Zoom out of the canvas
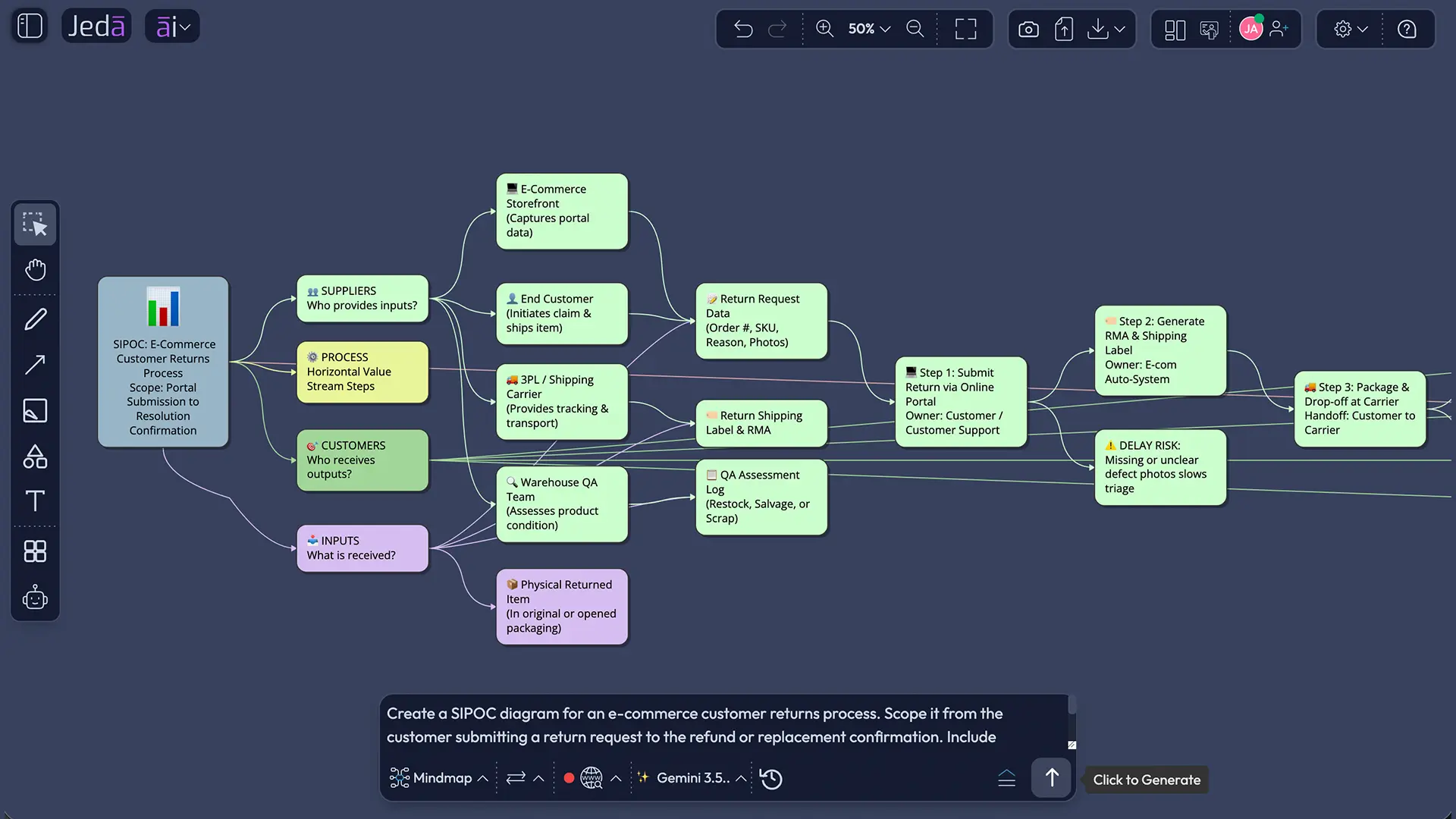1456x819 pixels. coord(915,29)
